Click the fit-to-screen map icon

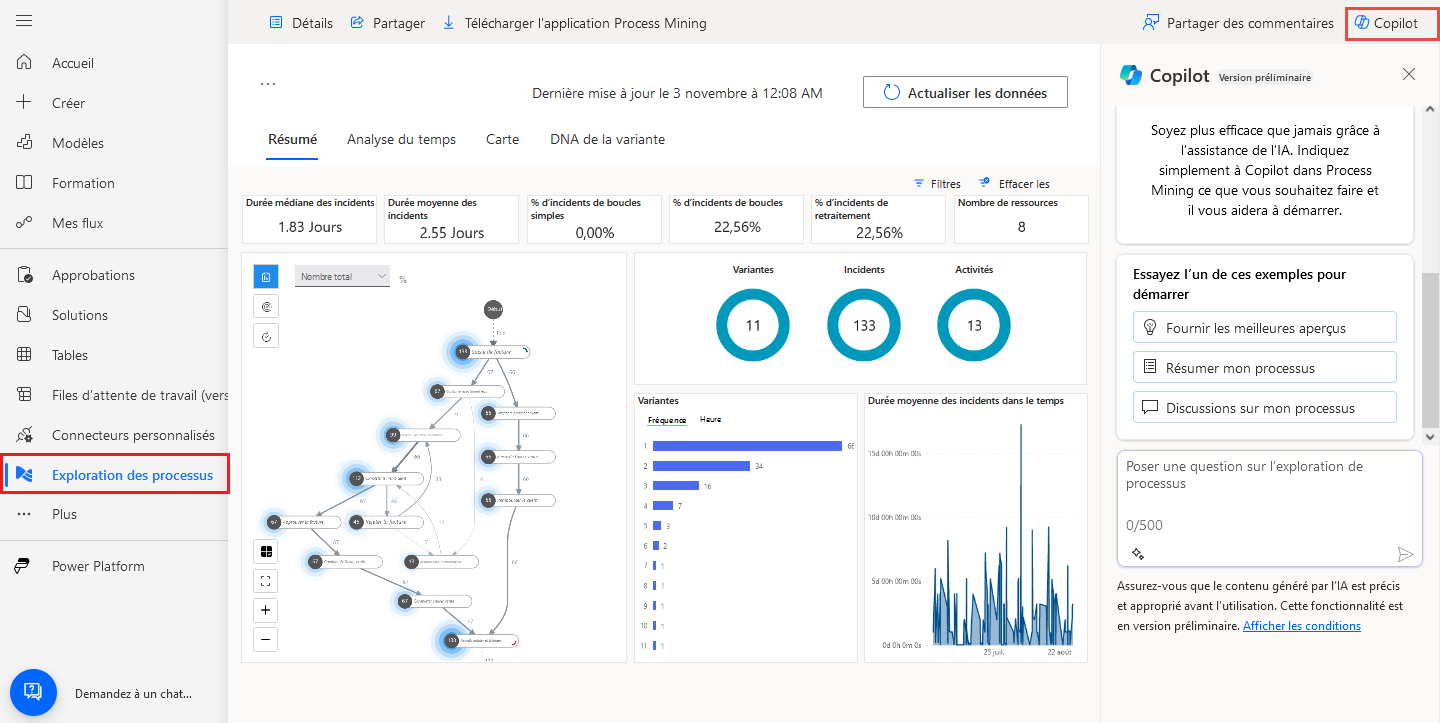pos(266,580)
